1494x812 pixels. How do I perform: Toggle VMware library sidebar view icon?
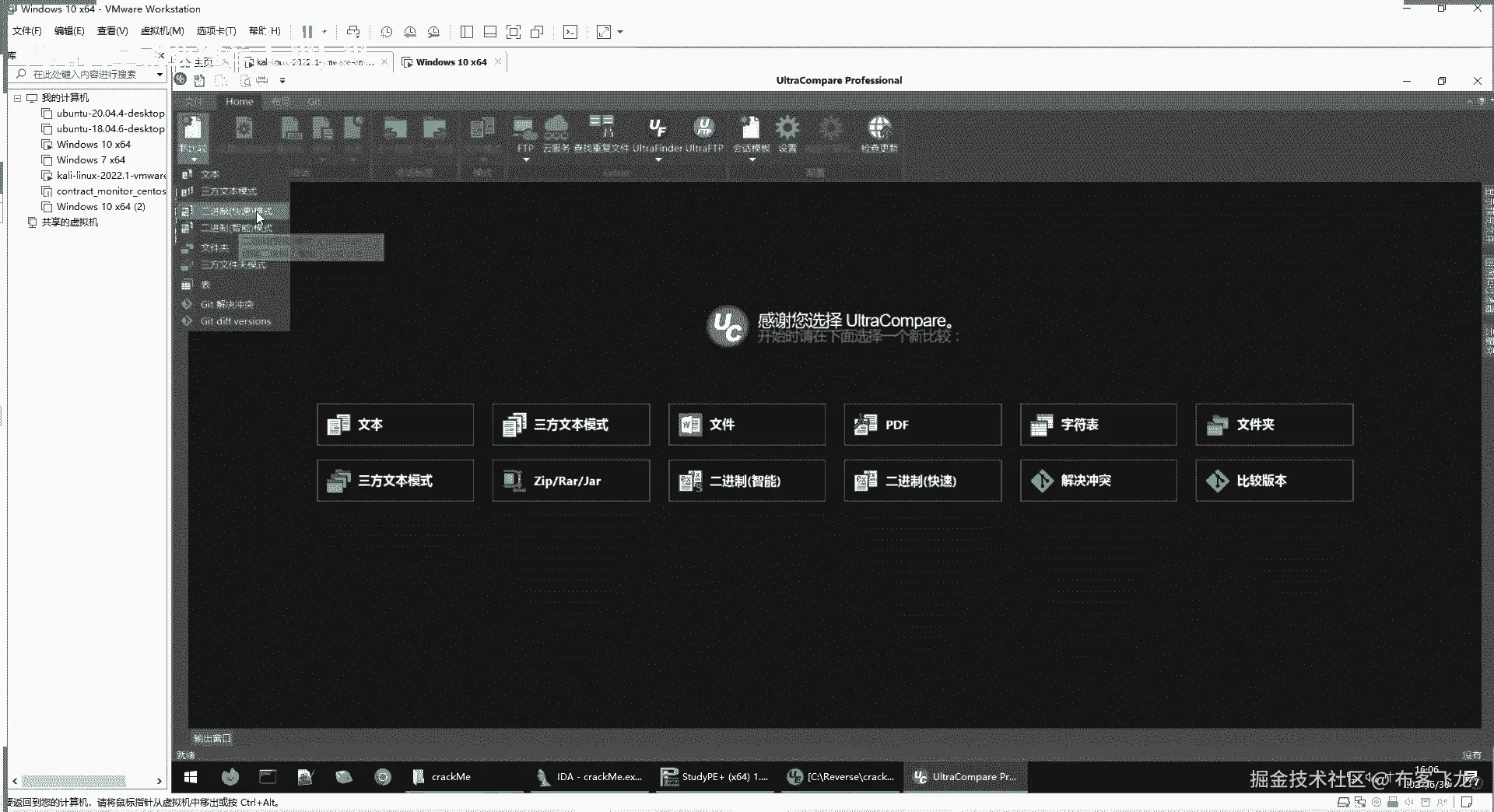(x=467, y=32)
